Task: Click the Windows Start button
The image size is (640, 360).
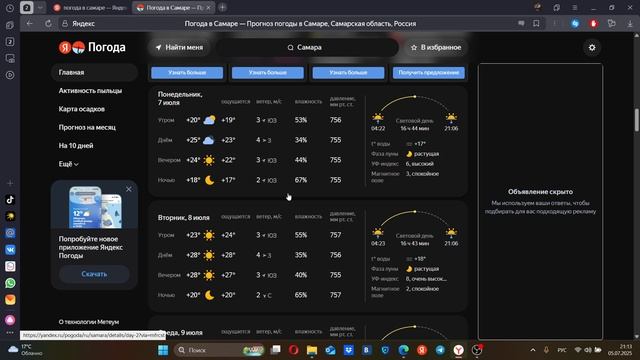Action: tap(163, 350)
